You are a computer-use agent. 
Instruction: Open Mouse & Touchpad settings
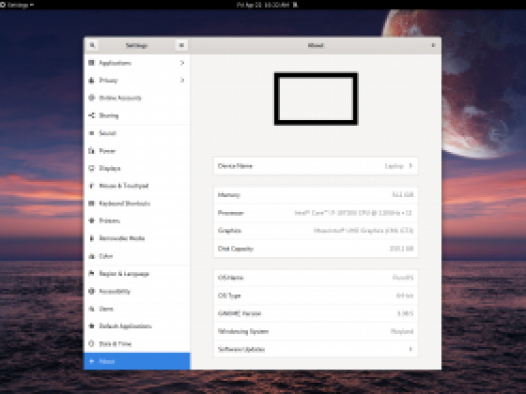pos(137,186)
